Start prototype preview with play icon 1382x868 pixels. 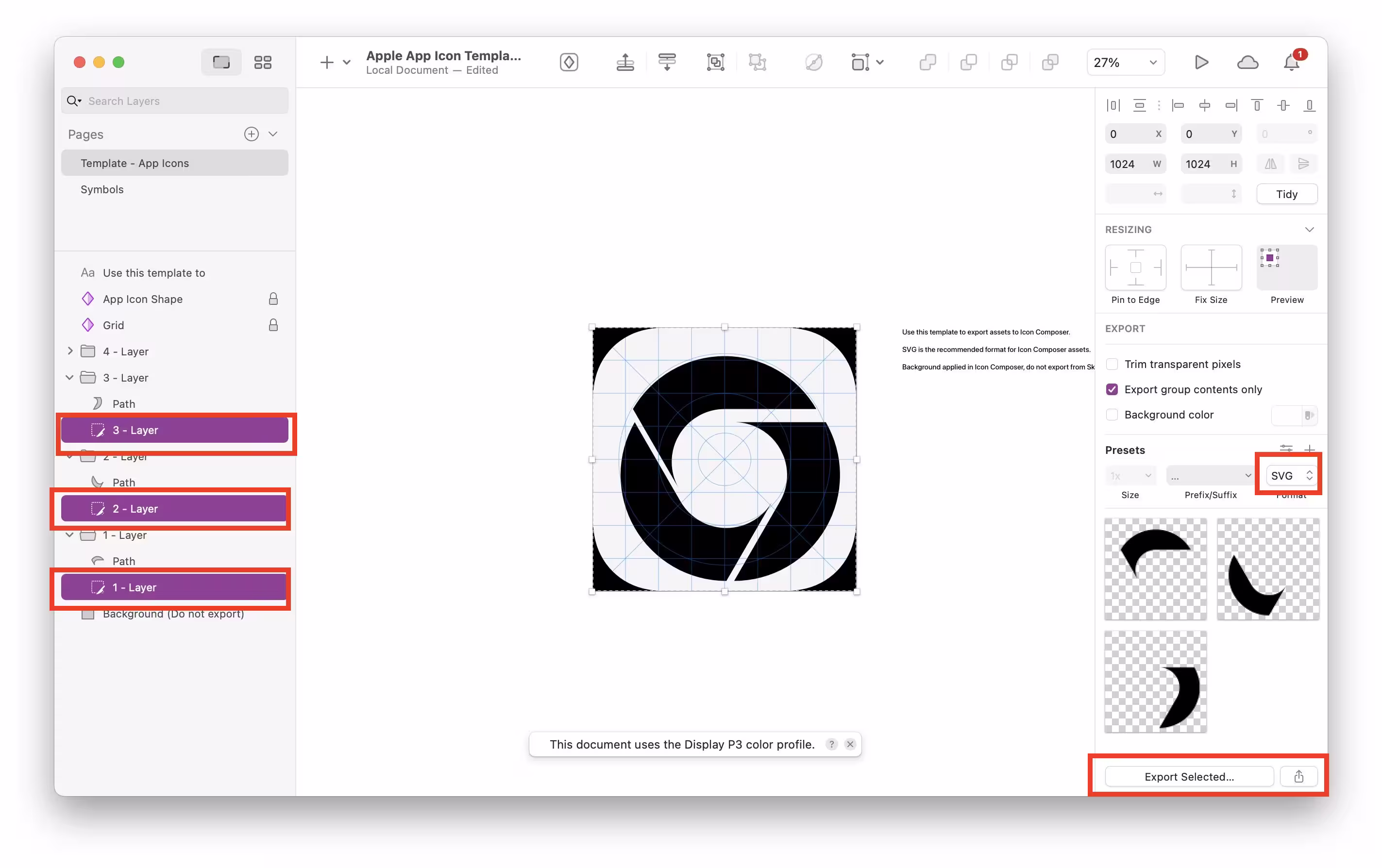[1201, 62]
